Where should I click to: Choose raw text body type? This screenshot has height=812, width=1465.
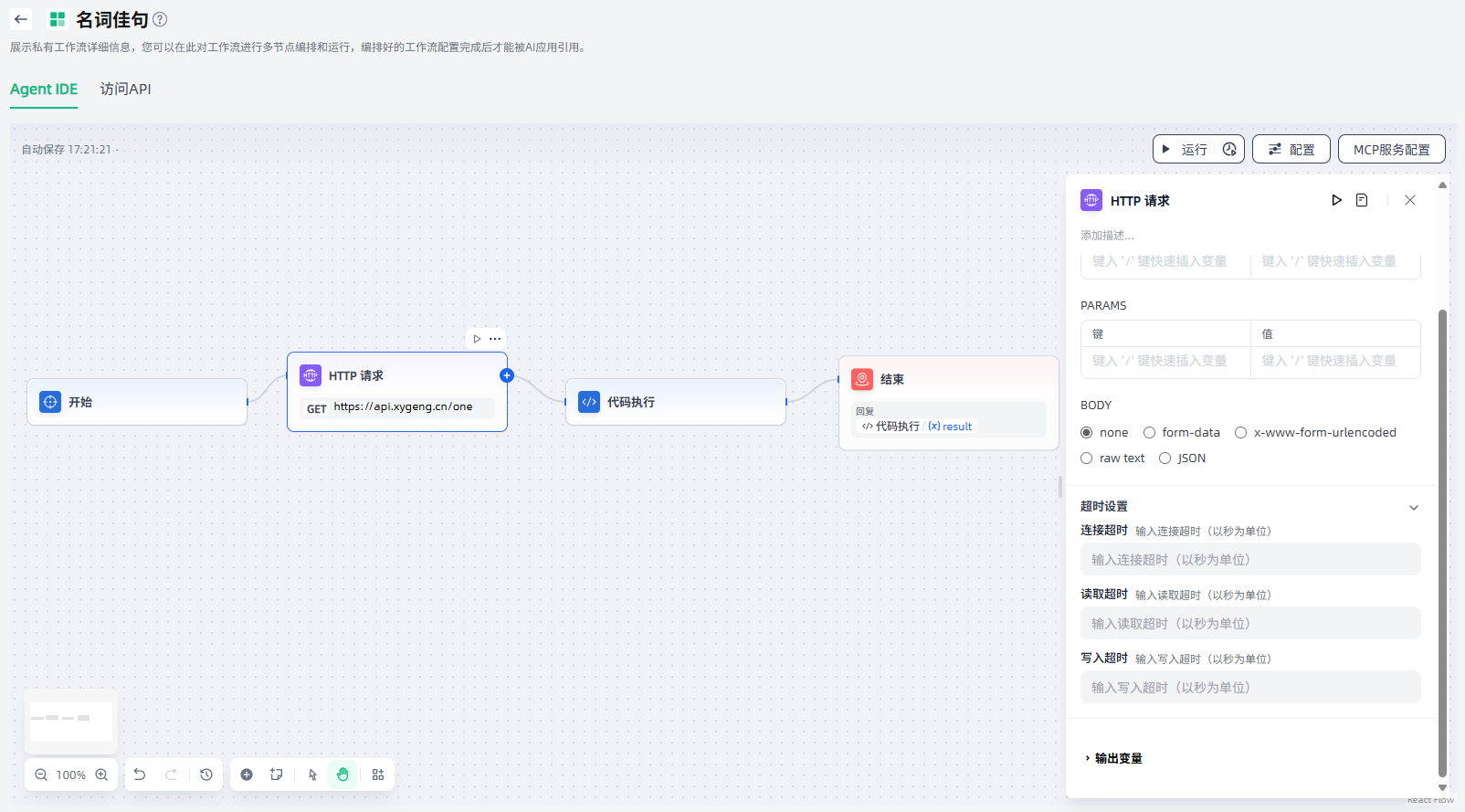pyautogui.click(x=1087, y=459)
